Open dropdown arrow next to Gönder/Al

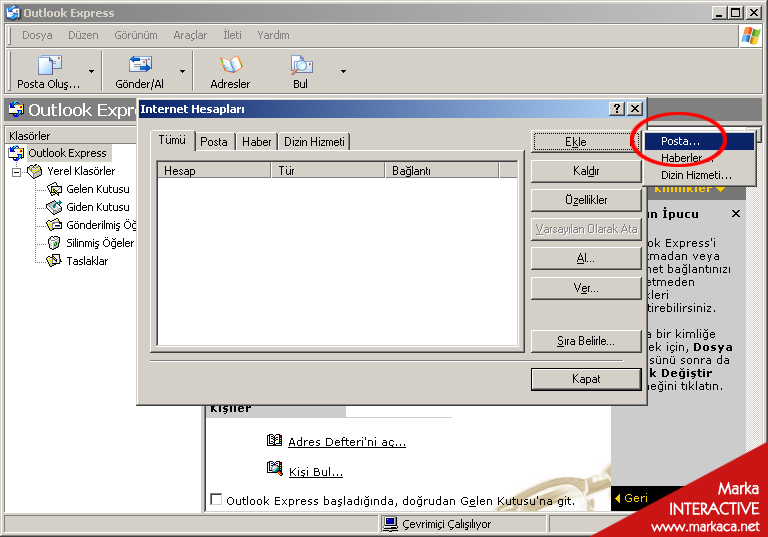pos(182,72)
